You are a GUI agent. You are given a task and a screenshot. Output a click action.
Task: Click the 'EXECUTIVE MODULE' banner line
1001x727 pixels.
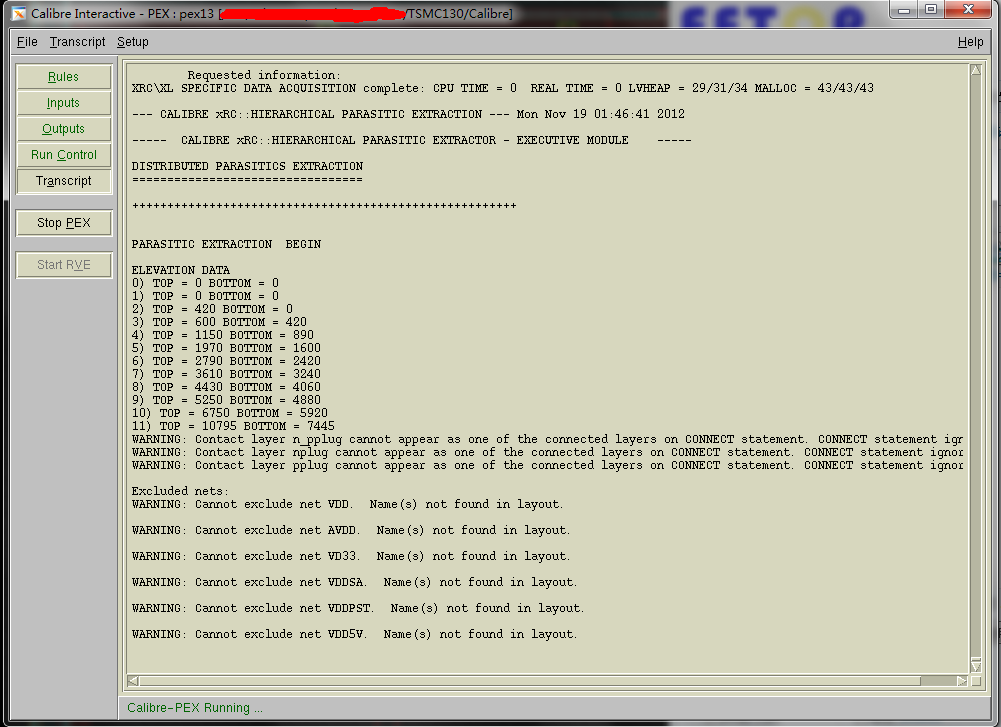tap(411, 140)
